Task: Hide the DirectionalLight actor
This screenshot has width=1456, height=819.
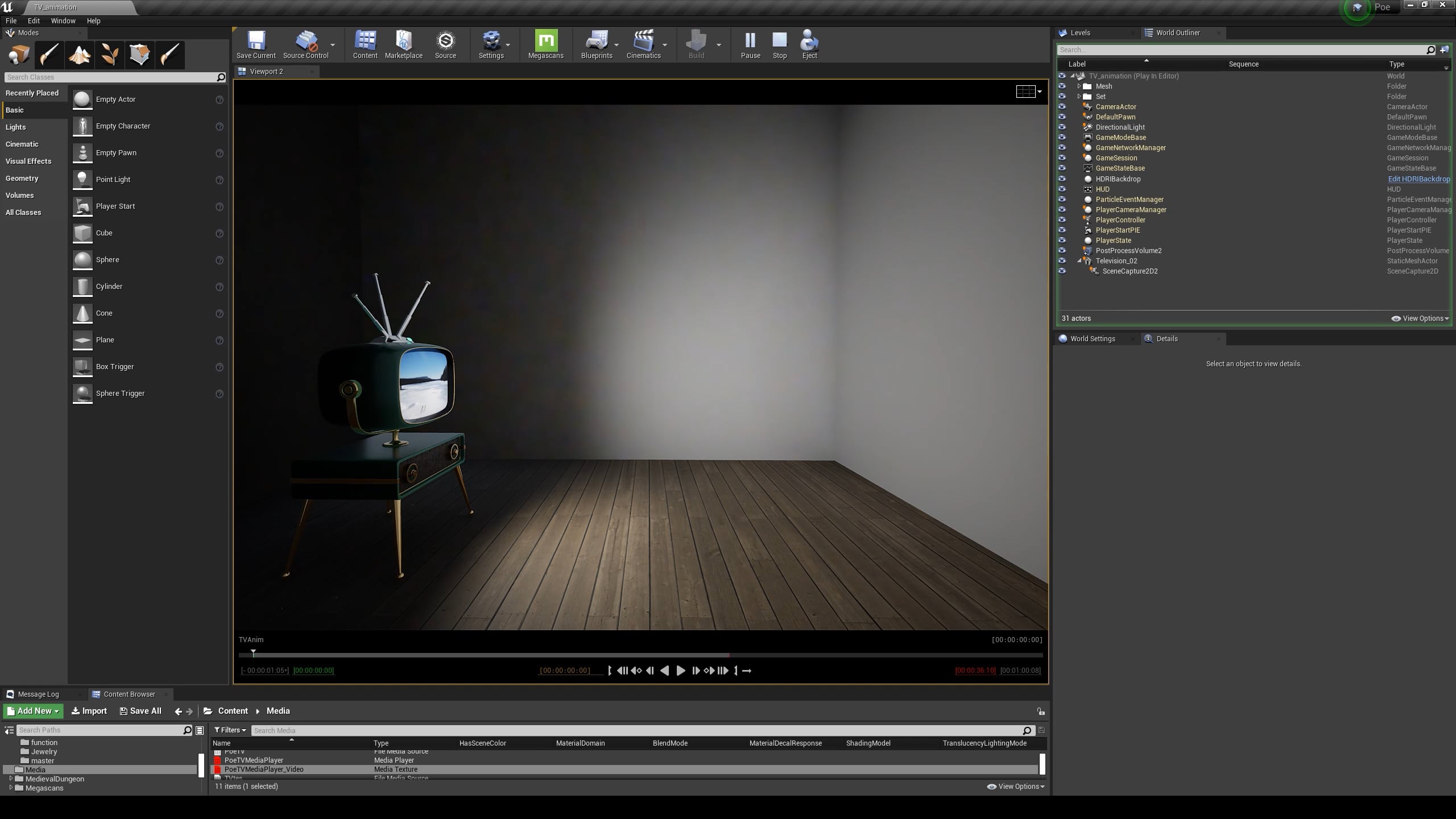Action: point(1062,127)
